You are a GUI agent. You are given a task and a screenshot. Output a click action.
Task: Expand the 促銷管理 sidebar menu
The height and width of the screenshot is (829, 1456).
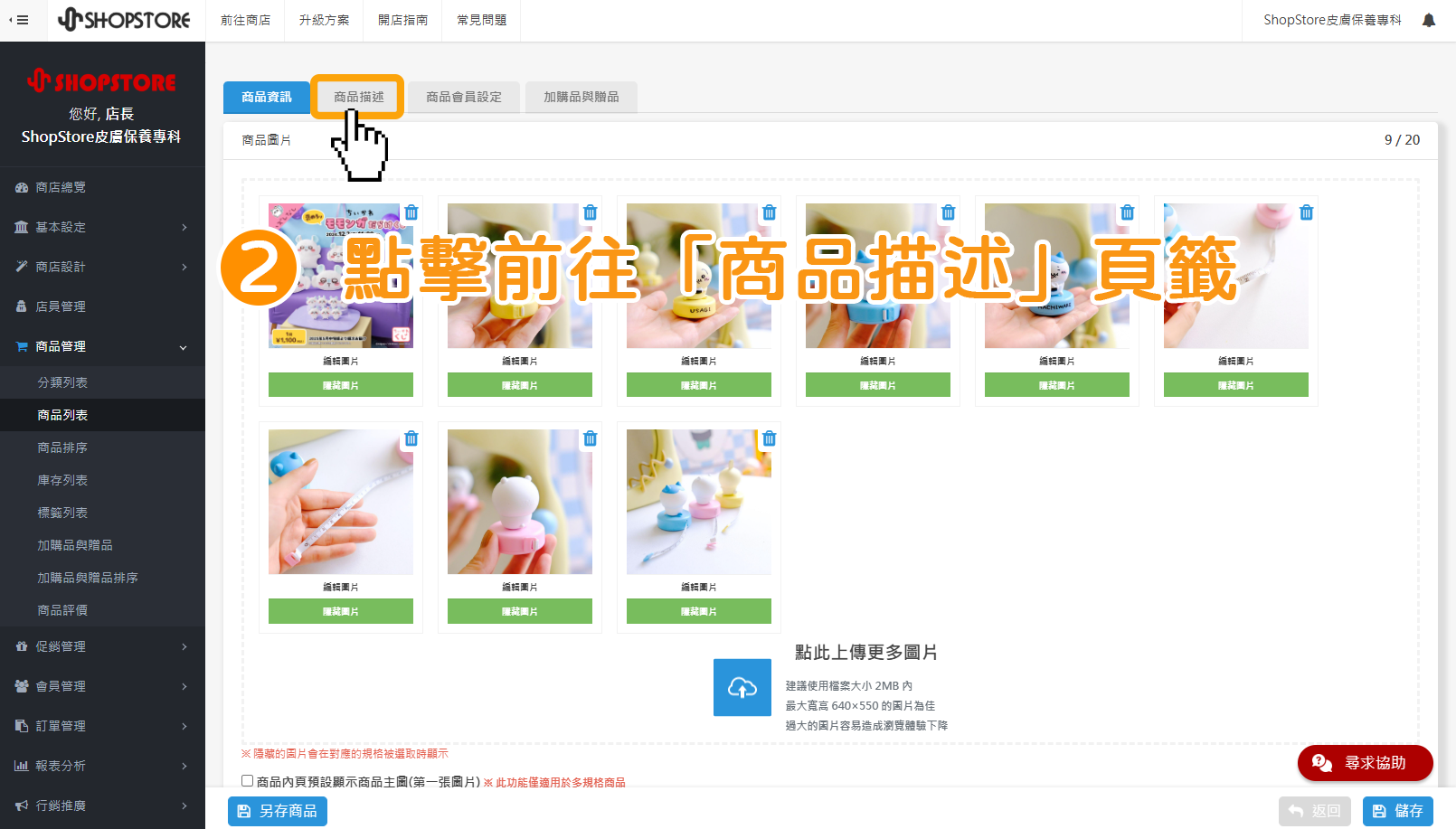tap(62, 646)
